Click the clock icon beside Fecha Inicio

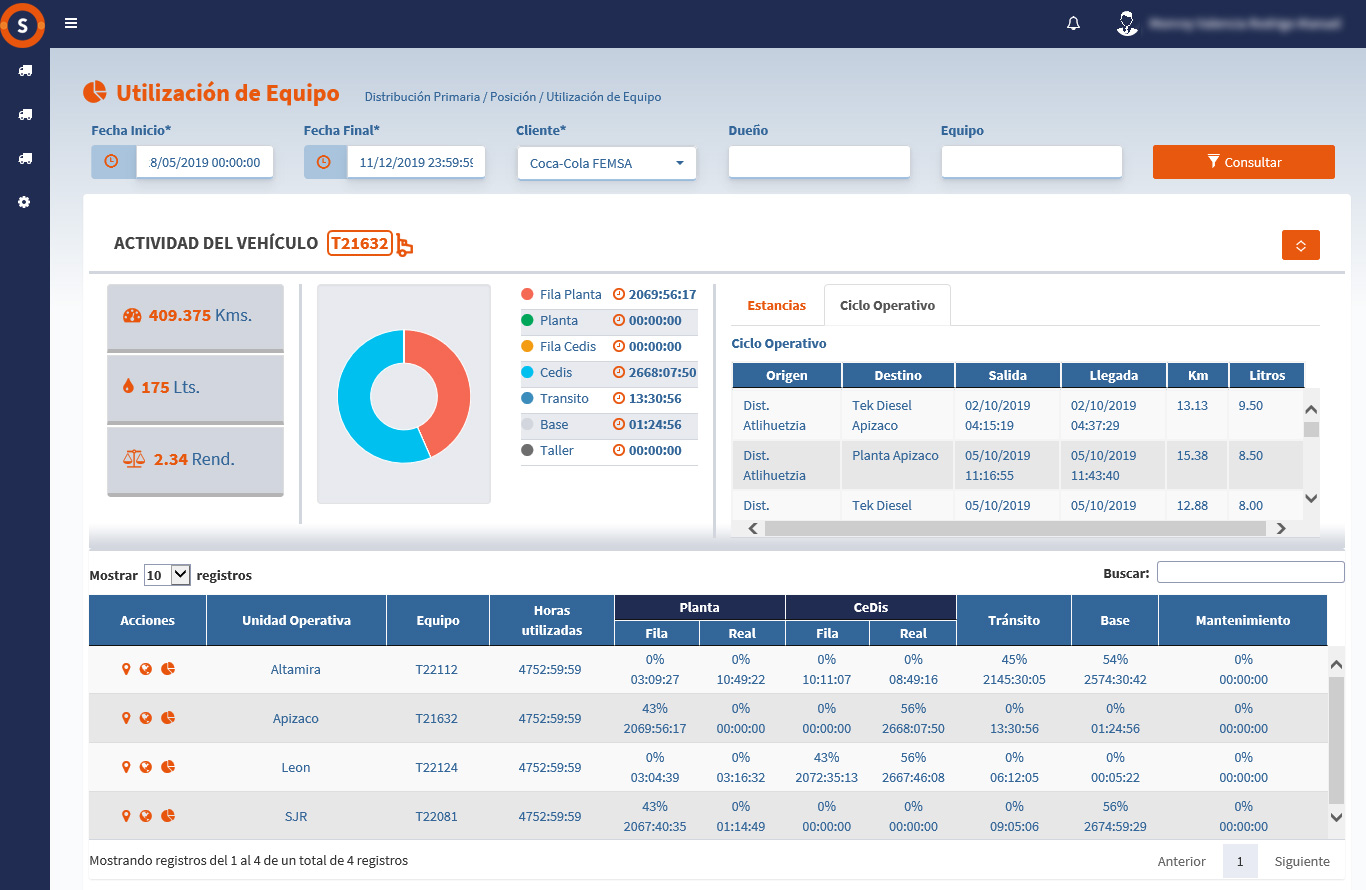(x=112, y=162)
